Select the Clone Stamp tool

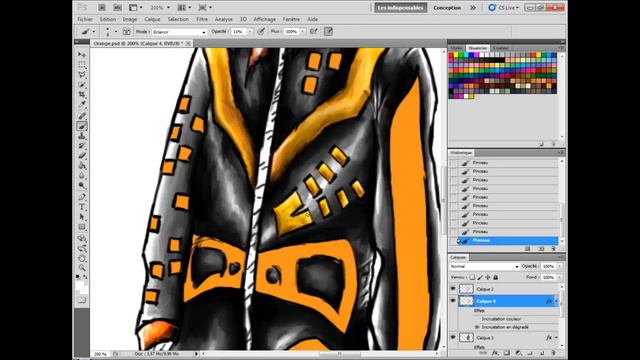click(82, 136)
